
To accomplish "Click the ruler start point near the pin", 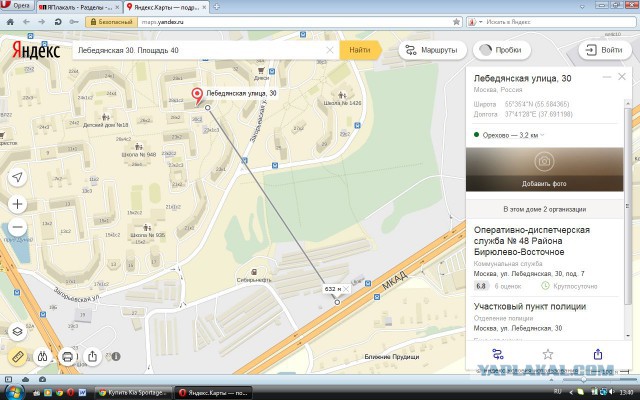I will (208, 108).
